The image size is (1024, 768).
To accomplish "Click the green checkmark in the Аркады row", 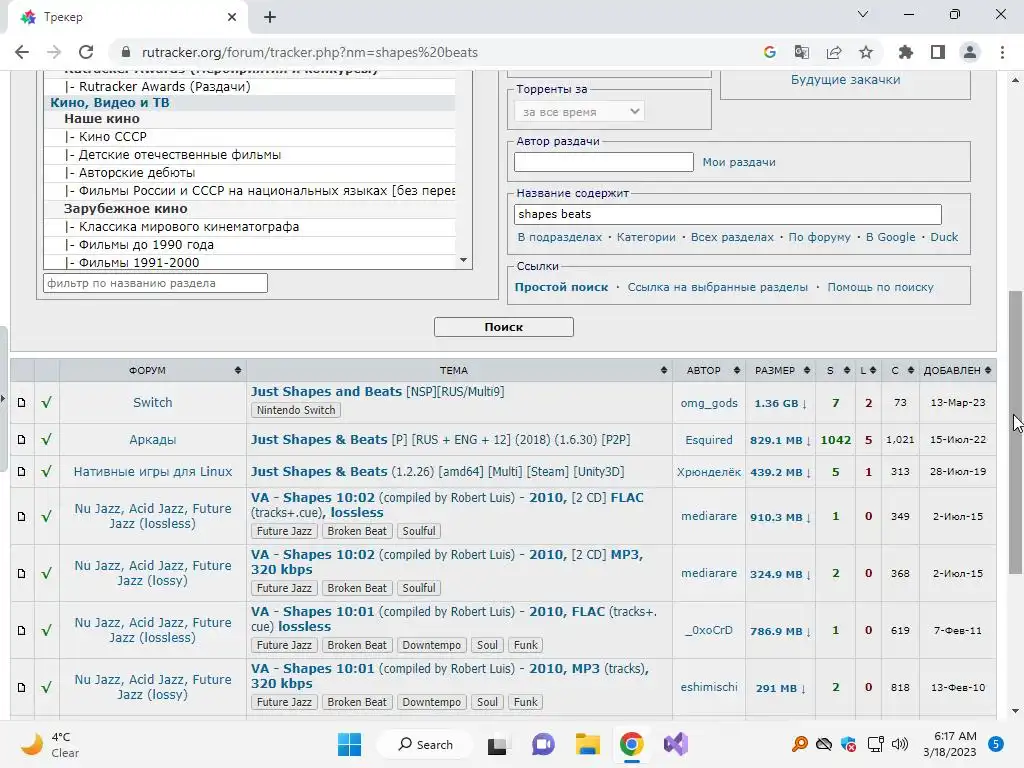I will point(46,440).
